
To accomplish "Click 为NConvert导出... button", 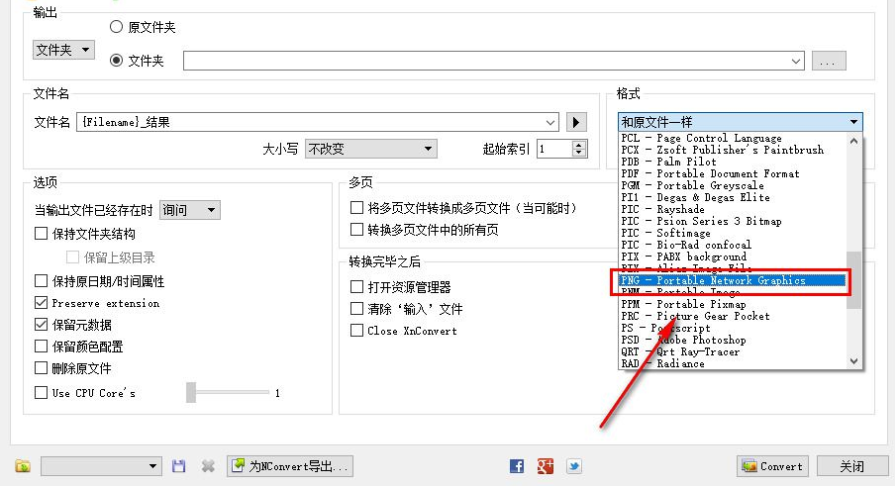I will tap(290, 466).
